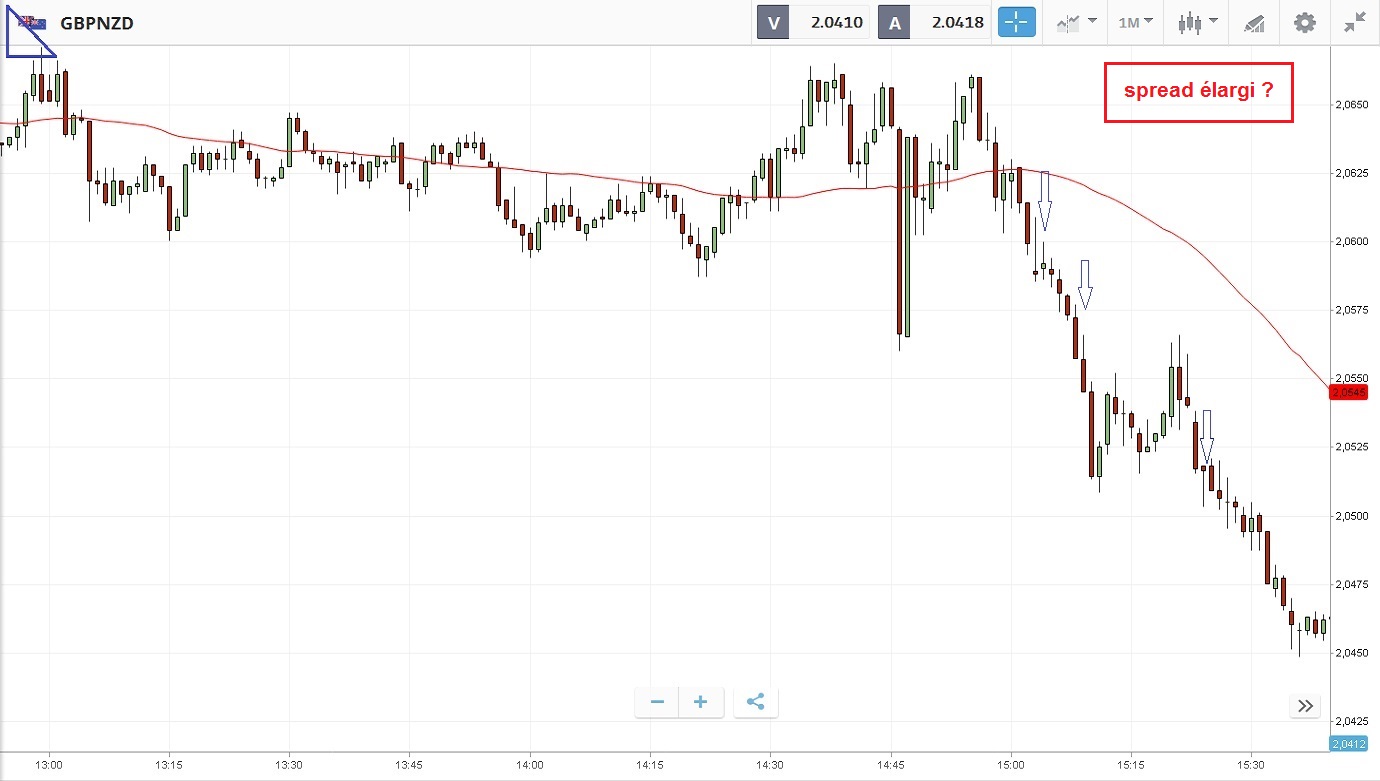Click the 15:00 time axis label

pos(1011,764)
